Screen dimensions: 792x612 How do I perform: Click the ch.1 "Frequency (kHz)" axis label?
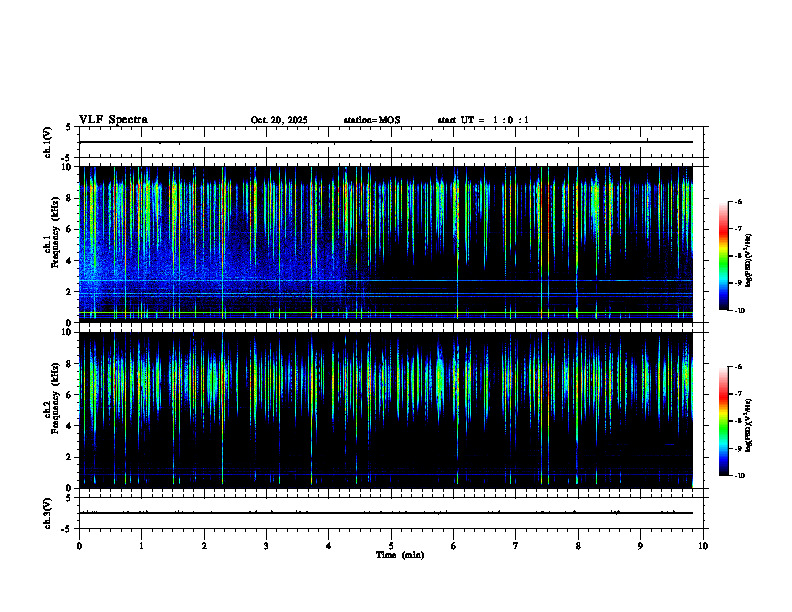pyautogui.click(x=55, y=232)
